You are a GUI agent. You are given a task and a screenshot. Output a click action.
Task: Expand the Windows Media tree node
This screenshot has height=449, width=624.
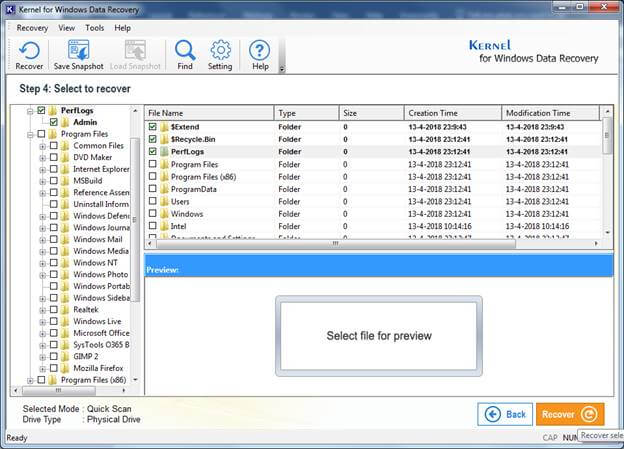(43, 252)
